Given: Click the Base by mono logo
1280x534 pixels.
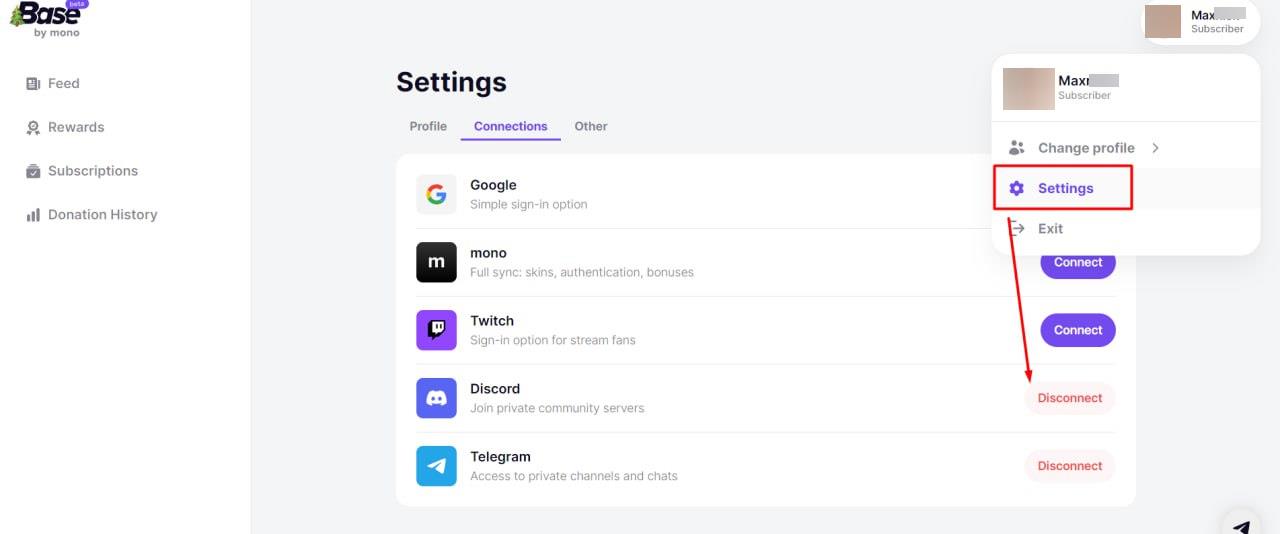Looking at the screenshot, I should (x=48, y=18).
